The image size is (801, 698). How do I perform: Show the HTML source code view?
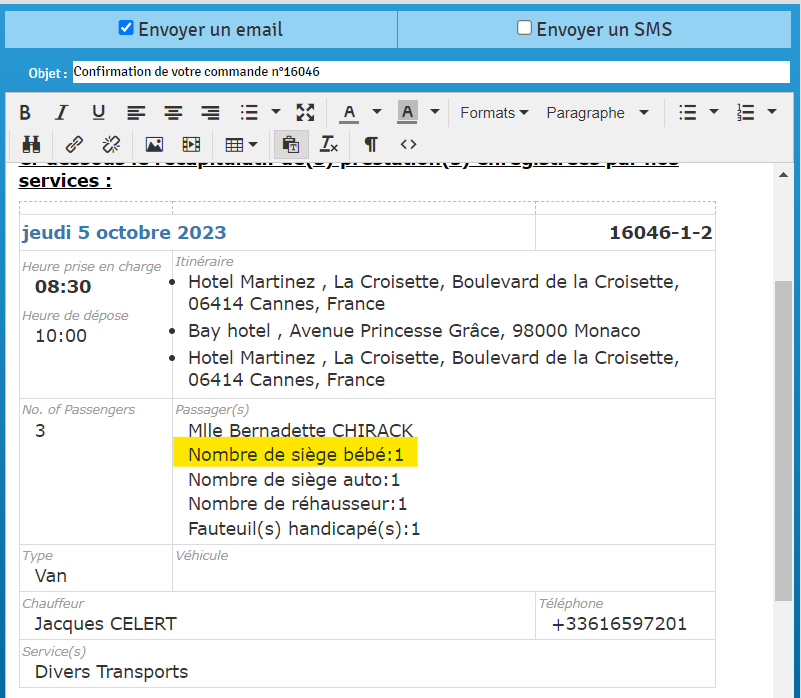coord(408,144)
